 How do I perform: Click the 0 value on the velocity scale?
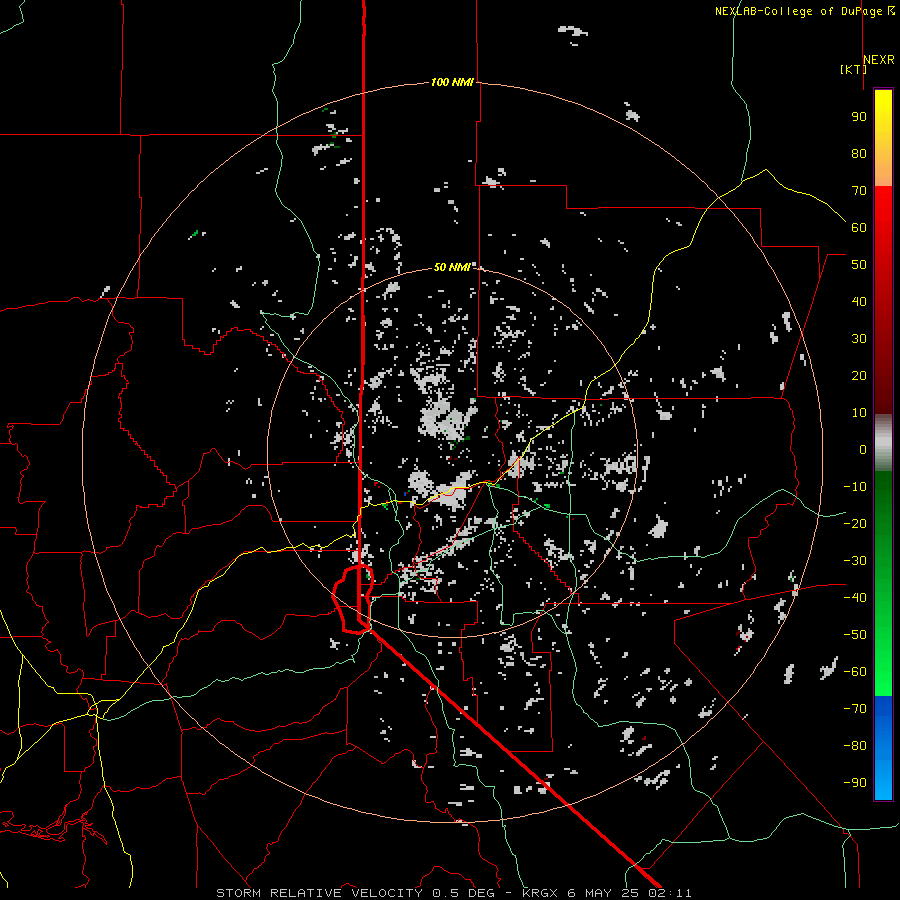point(863,449)
